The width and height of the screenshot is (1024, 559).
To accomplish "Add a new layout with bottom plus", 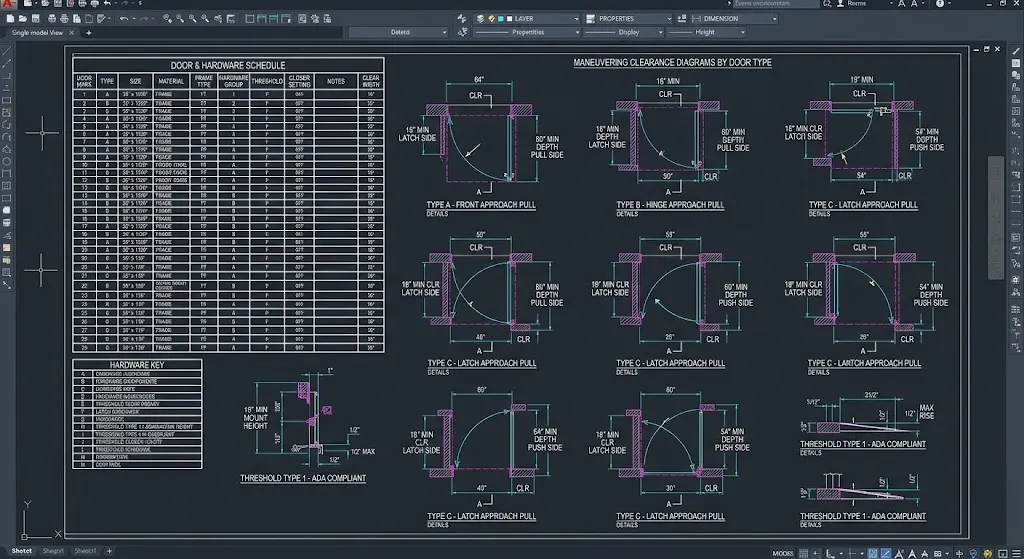I will coord(109,551).
